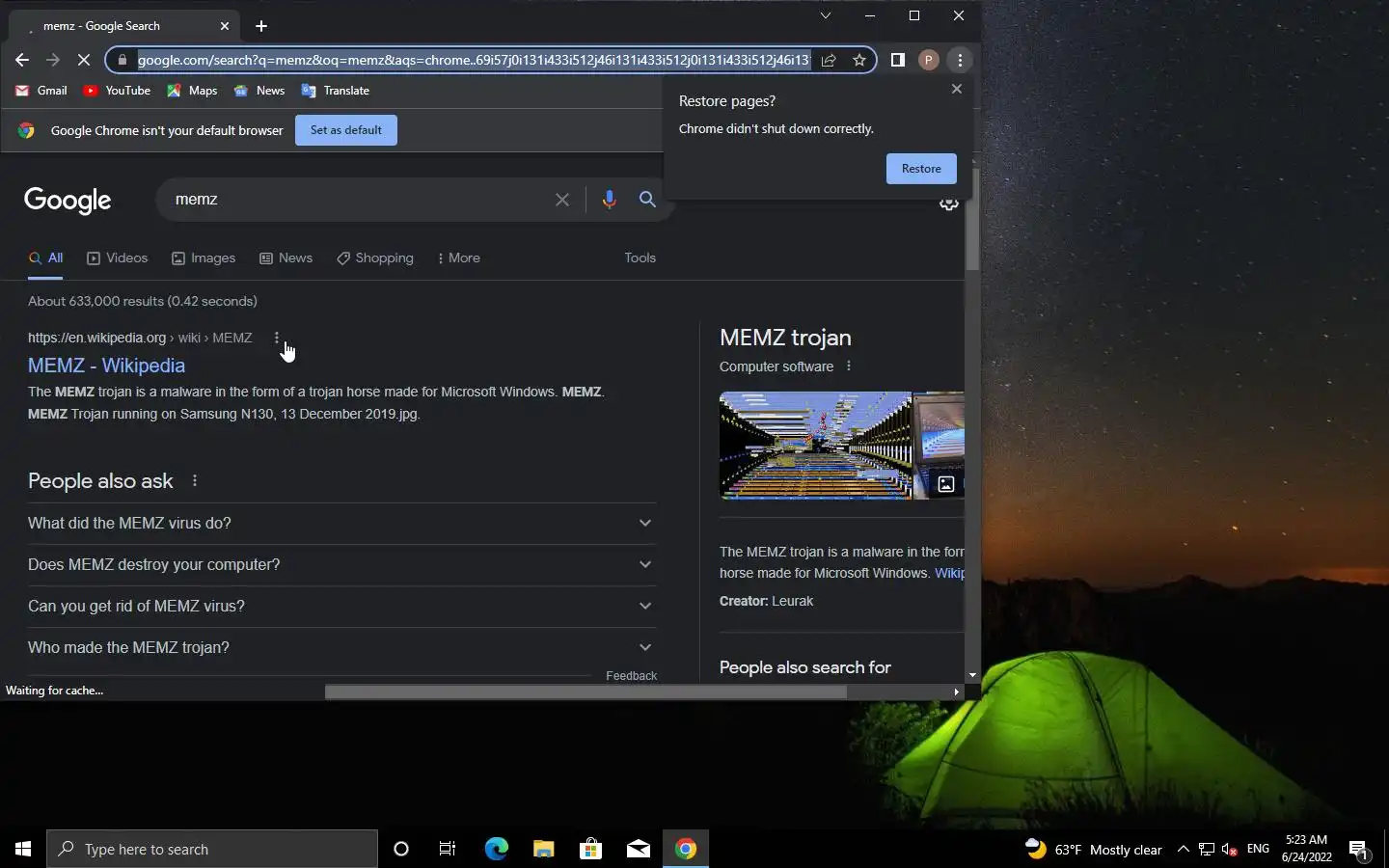
Task: Open search Tools
Action: point(640,258)
